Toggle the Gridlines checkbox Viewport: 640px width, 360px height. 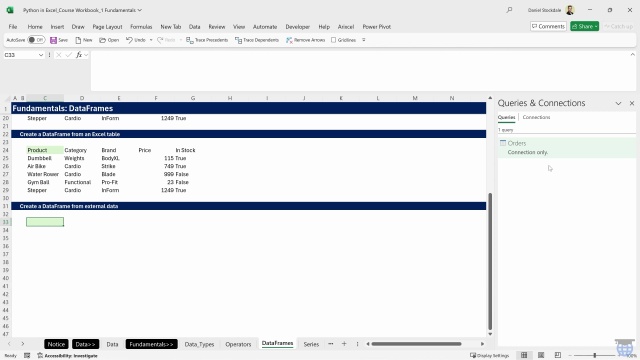click(333, 40)
